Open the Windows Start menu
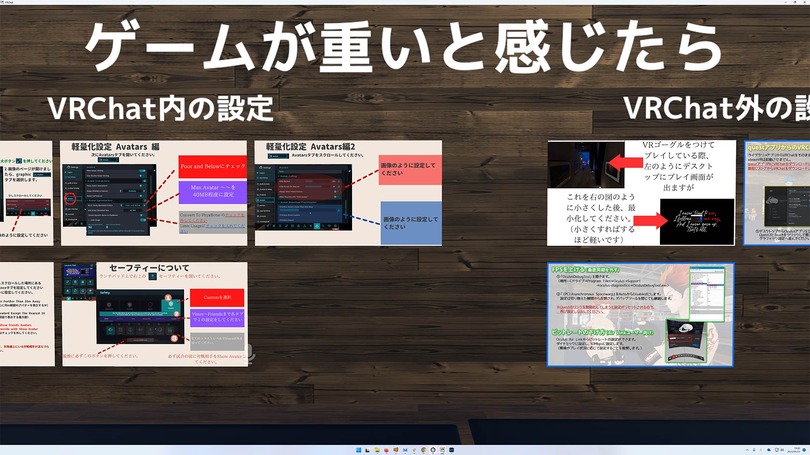 tap(359, 450)
